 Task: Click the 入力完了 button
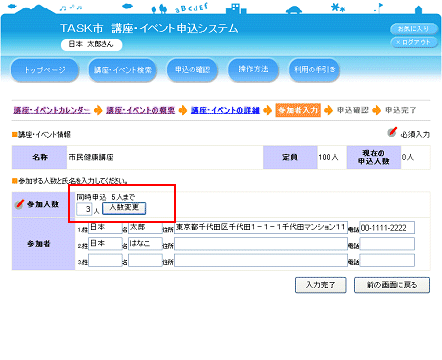tap(321, 285)
